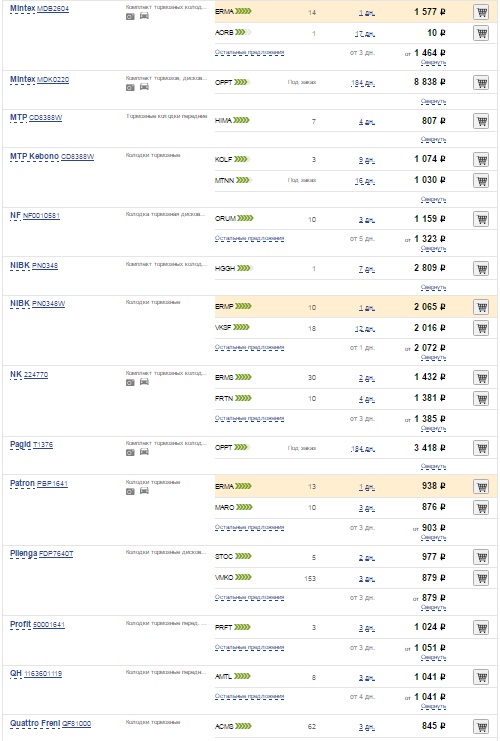Open part number link MDB2604
Screen dimensions: 500x741
coord(53,9)
